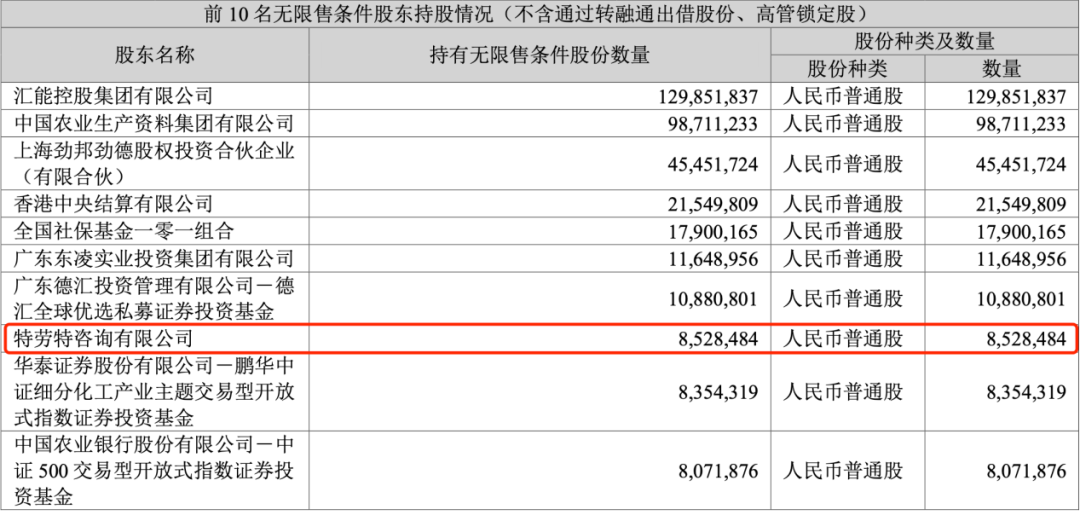Screen dimensions: 1080x515
Task: Click 98,711,233 under the rightmost 数量 header
Action: (1022, 123)
